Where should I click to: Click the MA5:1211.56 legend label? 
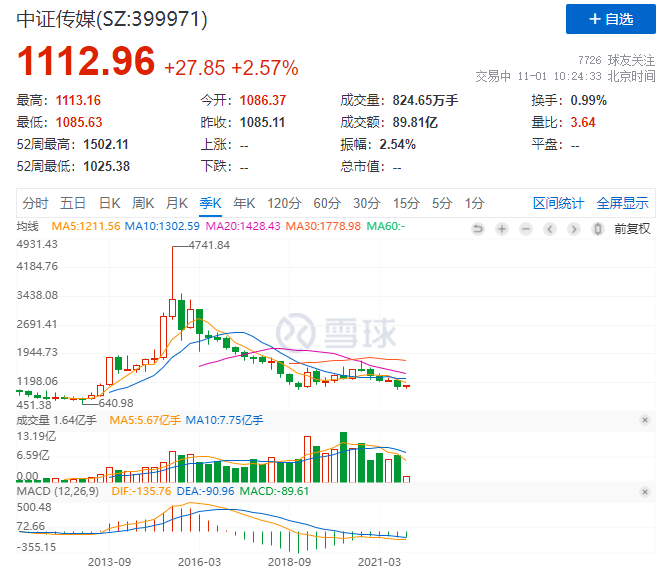[86, 226]
